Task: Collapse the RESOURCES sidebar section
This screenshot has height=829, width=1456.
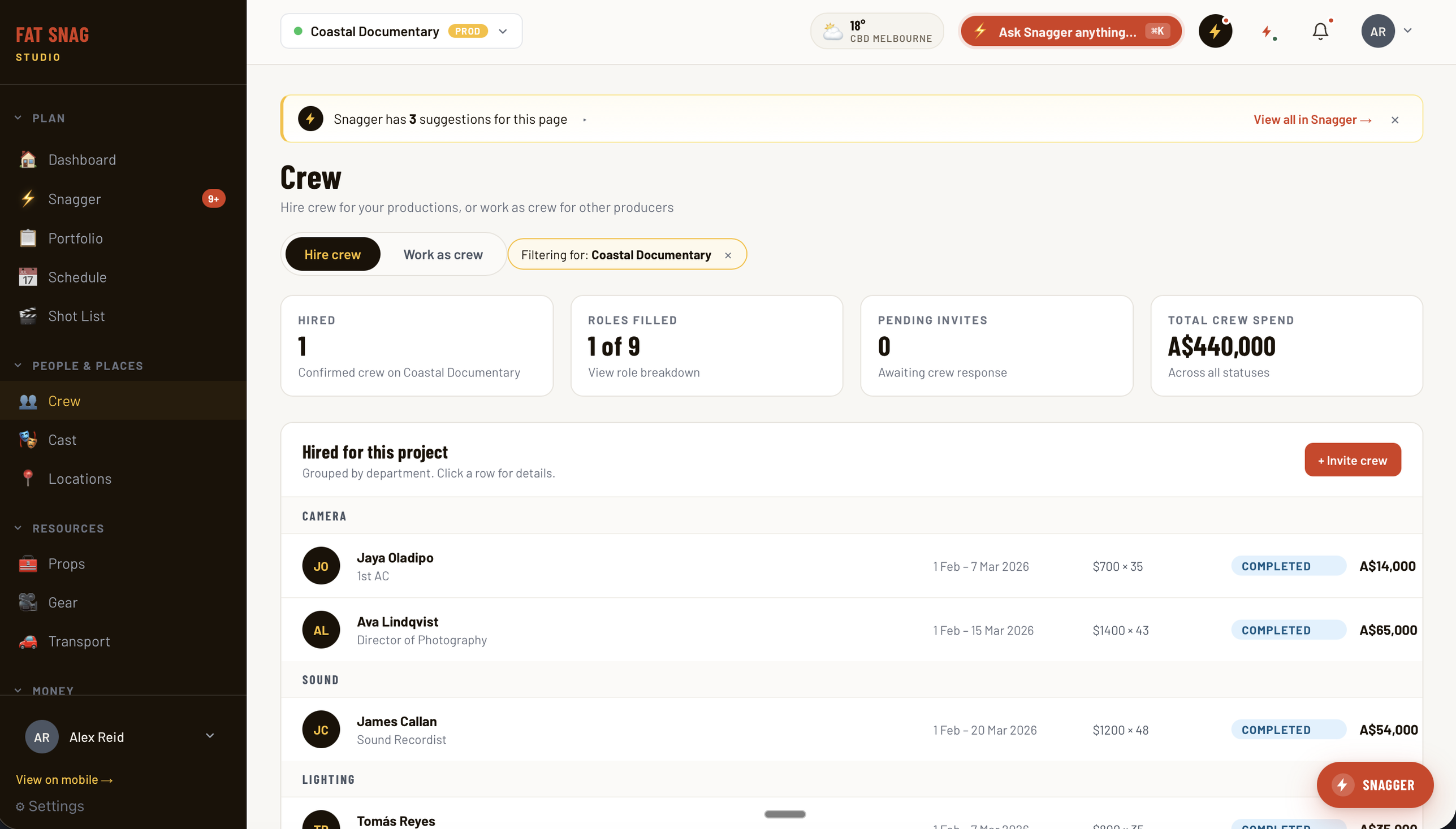Action: [x=18, y=528]
